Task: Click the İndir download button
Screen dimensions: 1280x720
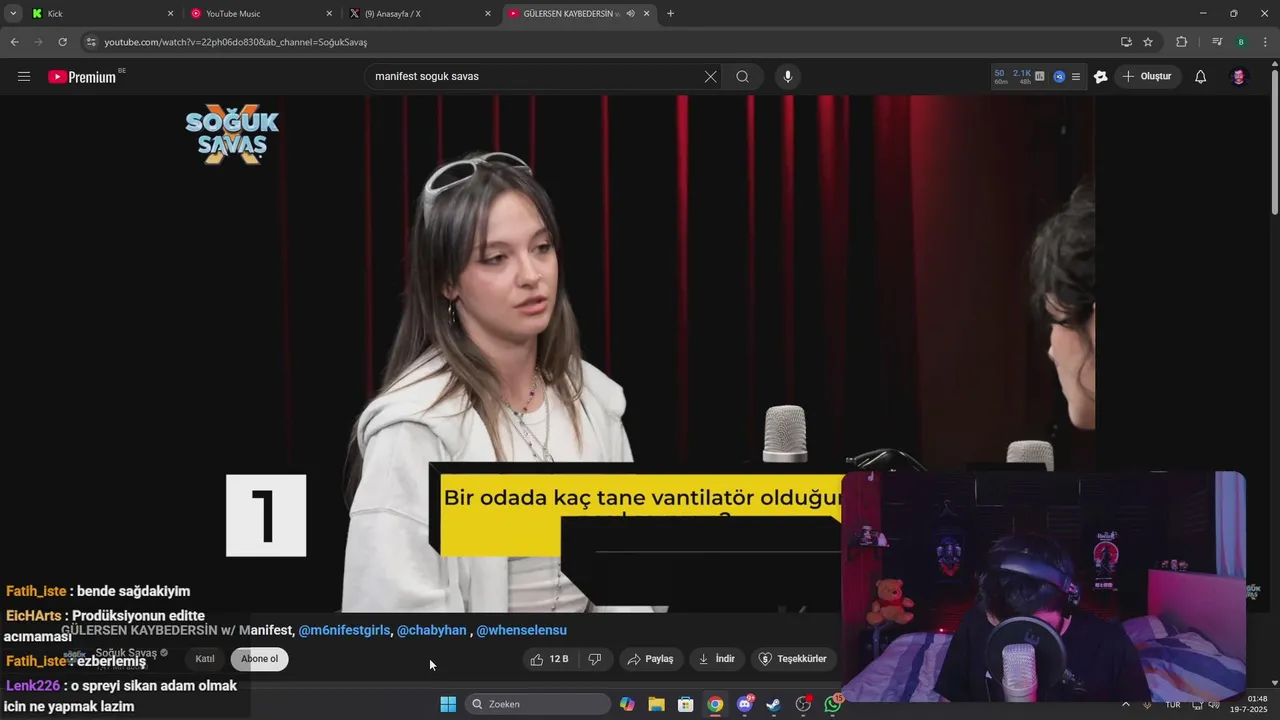Action: tap(717, 659)
